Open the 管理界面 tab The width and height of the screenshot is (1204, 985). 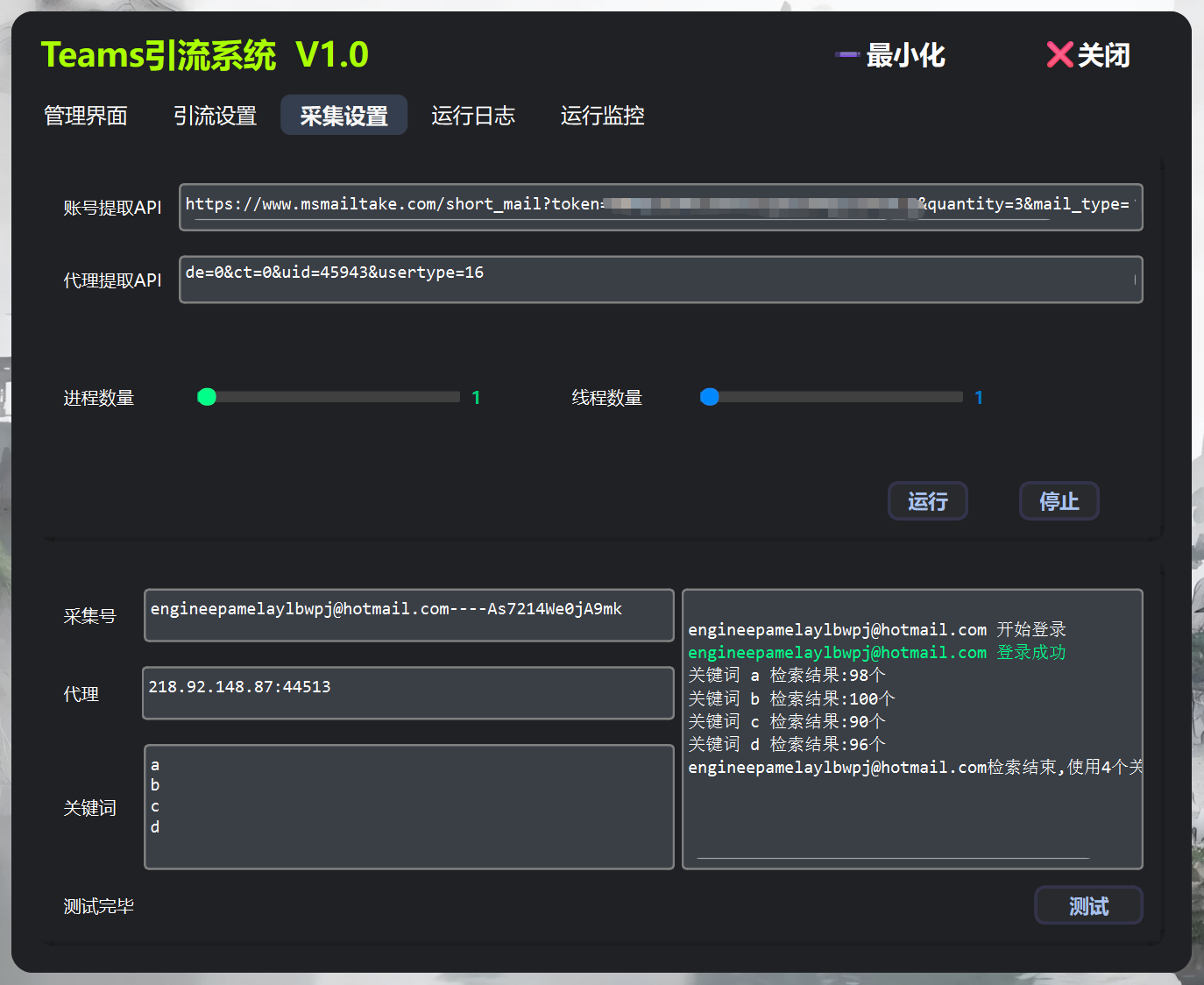pos(86,116)
